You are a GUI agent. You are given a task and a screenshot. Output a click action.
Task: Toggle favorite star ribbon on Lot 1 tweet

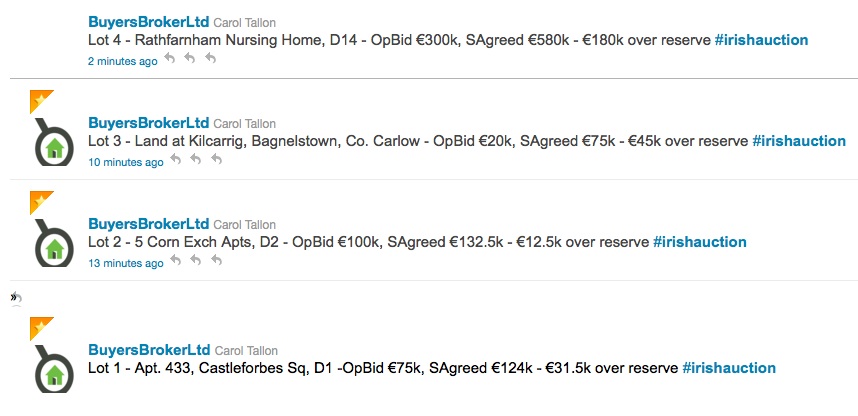pos(40,328)
